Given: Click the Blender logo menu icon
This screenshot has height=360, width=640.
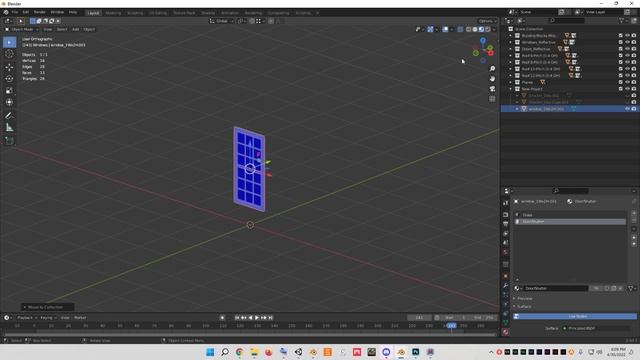Looking at the screenshot, I should point(6,12).
